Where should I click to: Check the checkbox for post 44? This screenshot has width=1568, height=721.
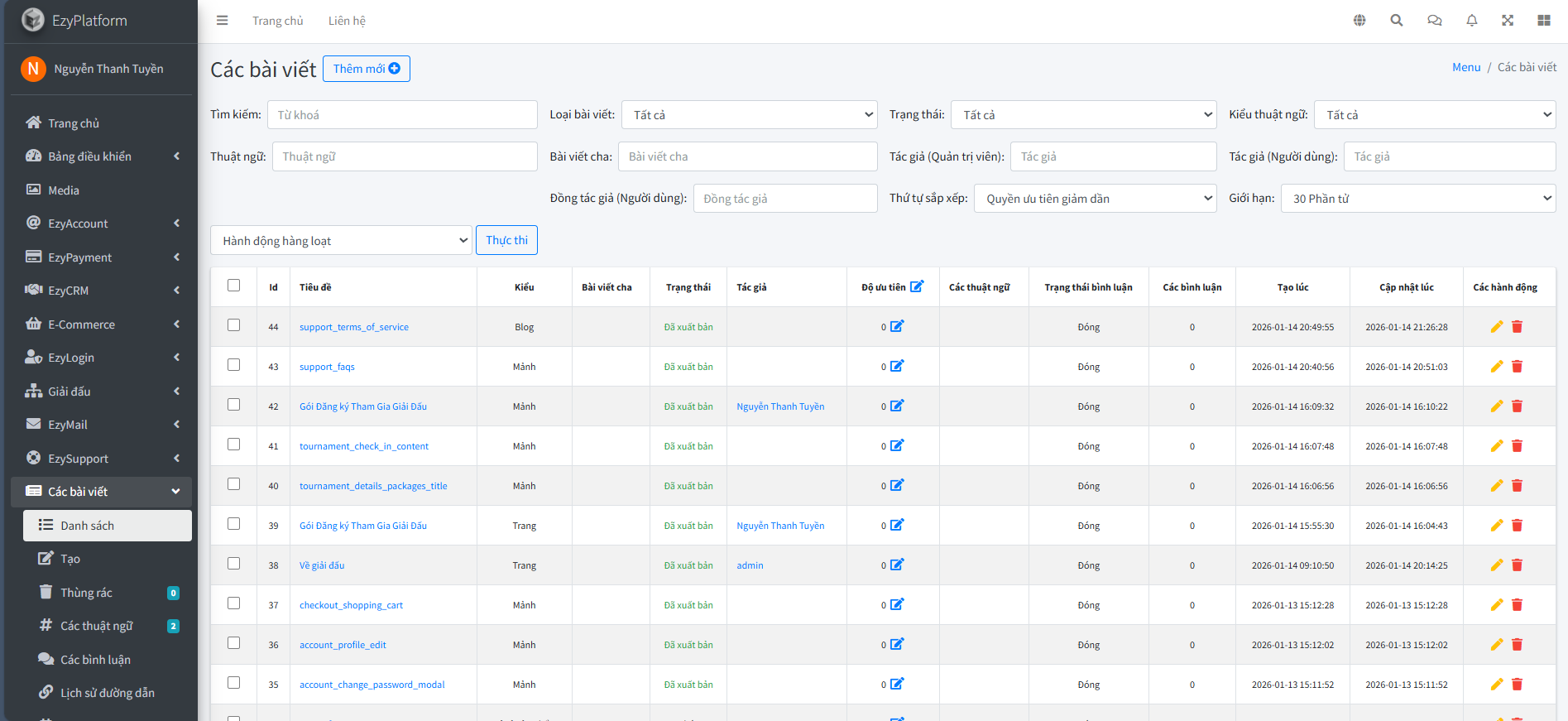234,325
